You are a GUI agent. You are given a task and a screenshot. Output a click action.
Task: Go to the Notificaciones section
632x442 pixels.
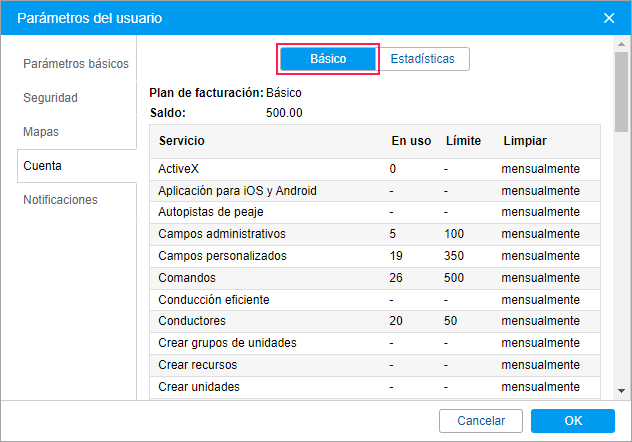click(x=61, y=200)
